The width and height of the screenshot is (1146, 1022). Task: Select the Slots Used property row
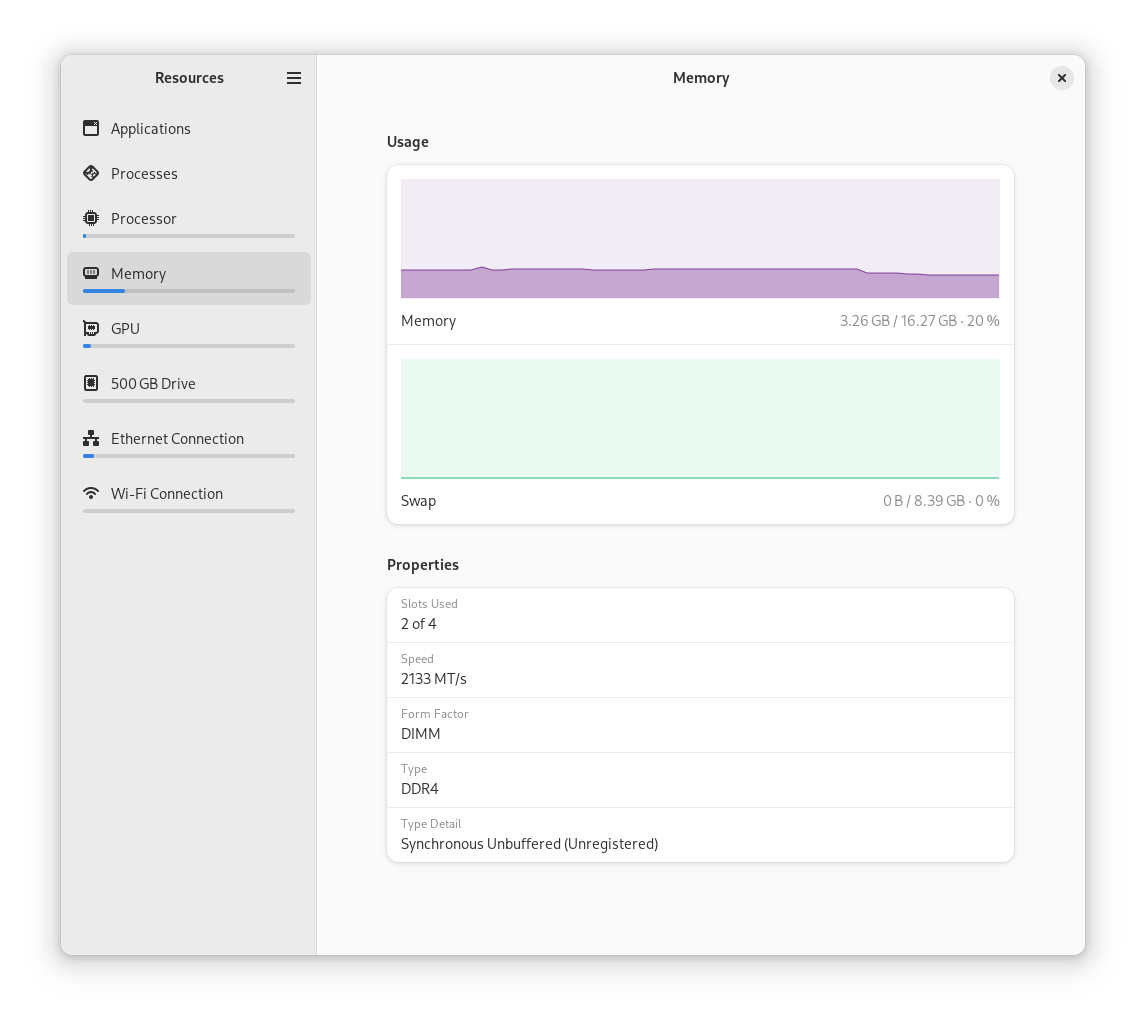[x=700, y=615]
